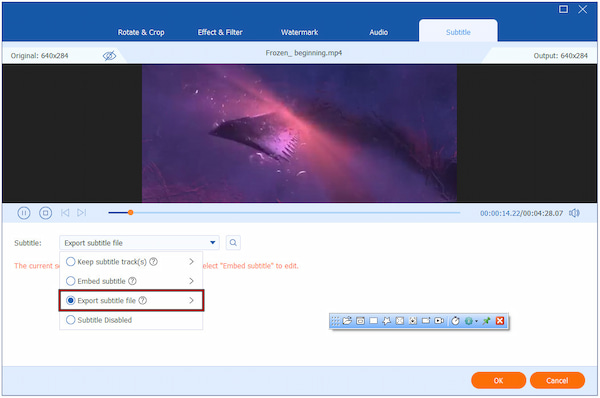Click the orange playback progress handle
This screenshot has width=600, height=398.
[x=130, y=212]
